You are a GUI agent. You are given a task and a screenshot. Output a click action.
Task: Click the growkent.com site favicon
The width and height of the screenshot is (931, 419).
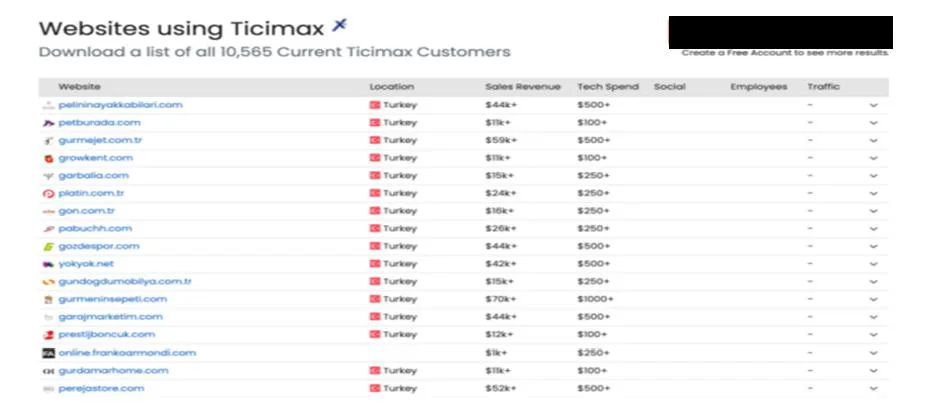(x=49, y=158)
